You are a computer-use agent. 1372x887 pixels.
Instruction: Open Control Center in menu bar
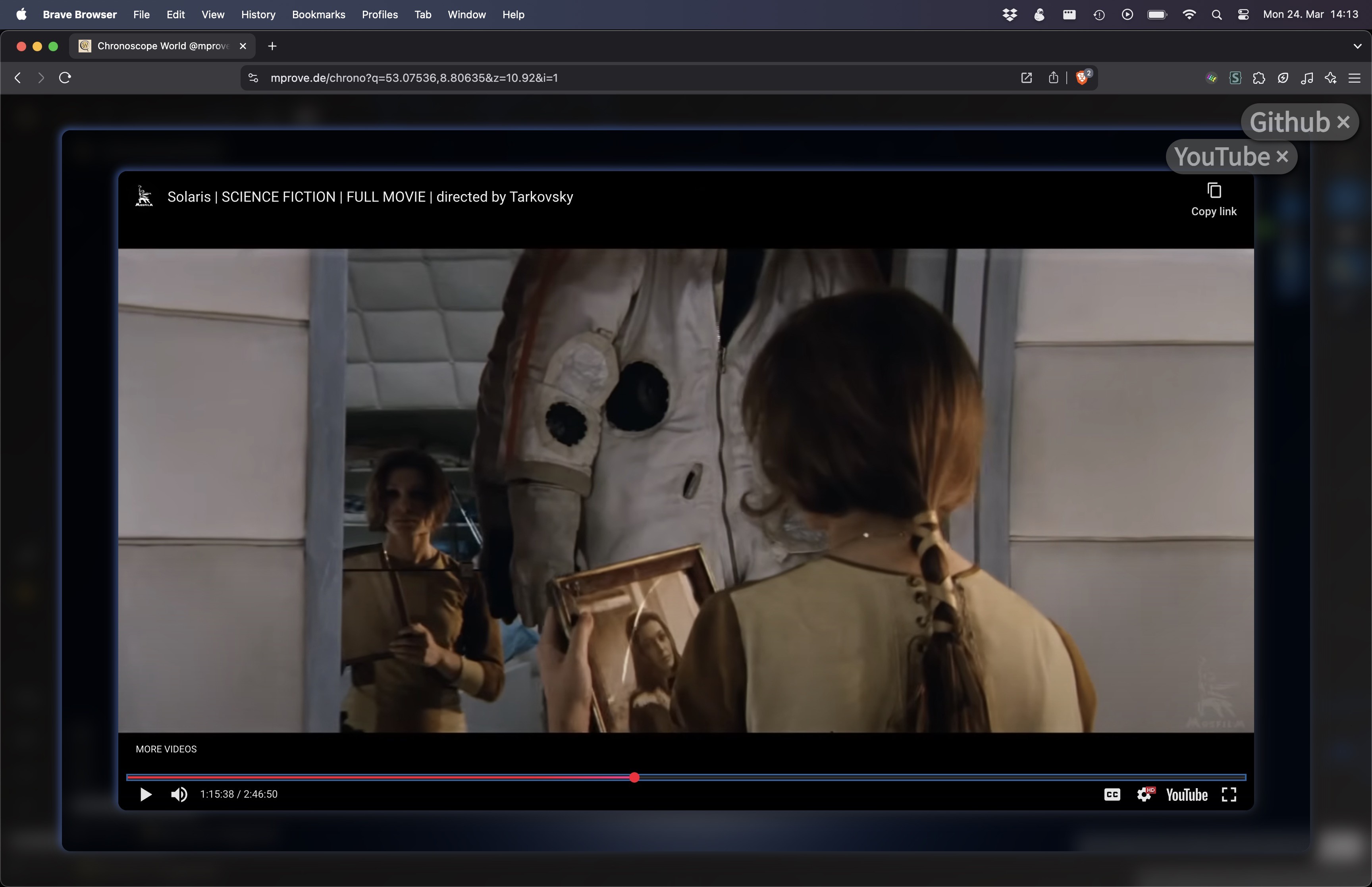coord(1243,14)
